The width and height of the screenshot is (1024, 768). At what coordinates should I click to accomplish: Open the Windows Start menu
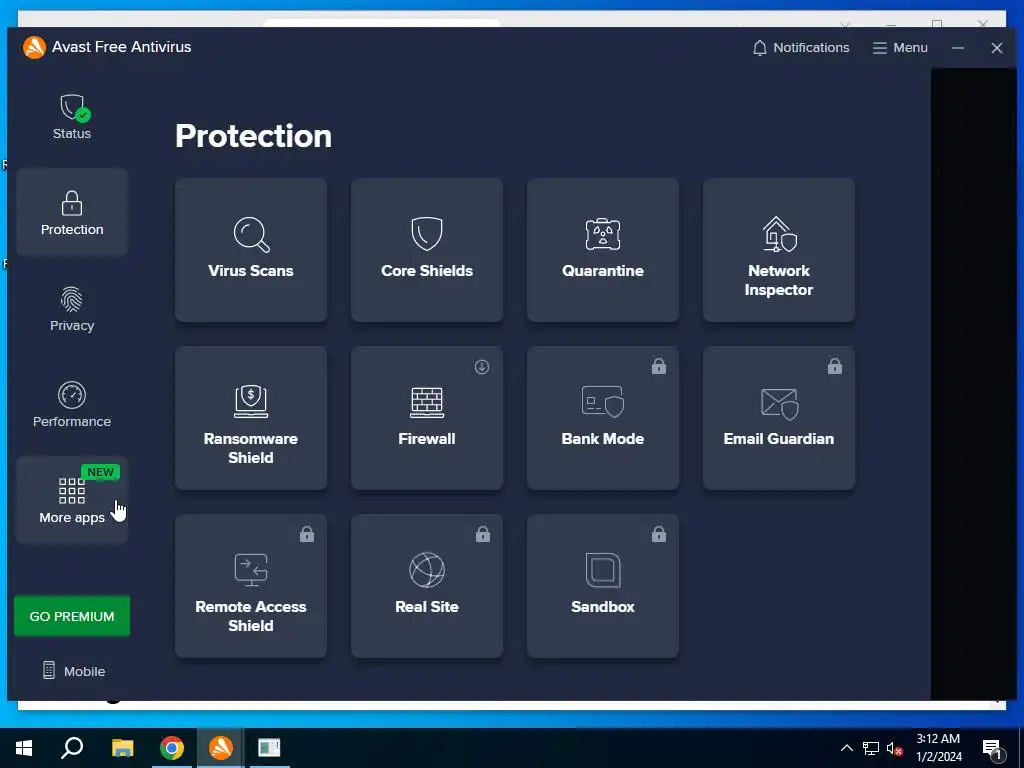[24, 748]
